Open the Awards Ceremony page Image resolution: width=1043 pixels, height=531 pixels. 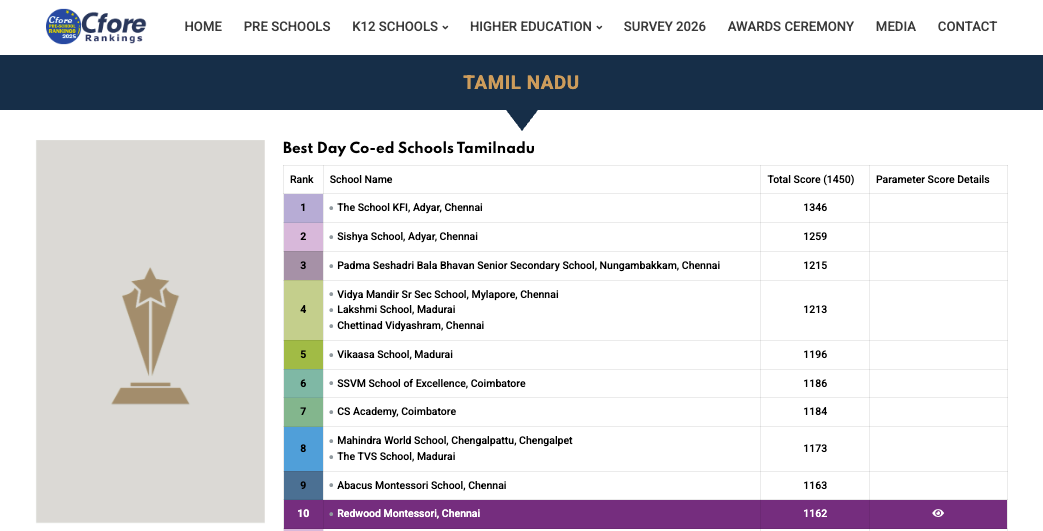click(x=790, y=27)
